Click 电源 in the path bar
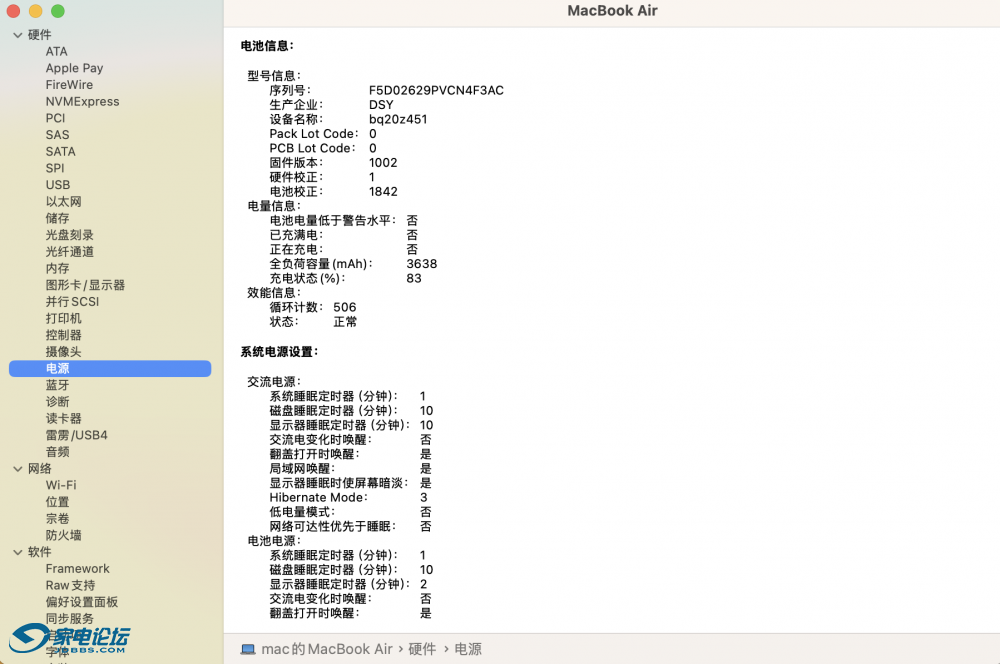Screen dimensions: 1000x664 468,649
